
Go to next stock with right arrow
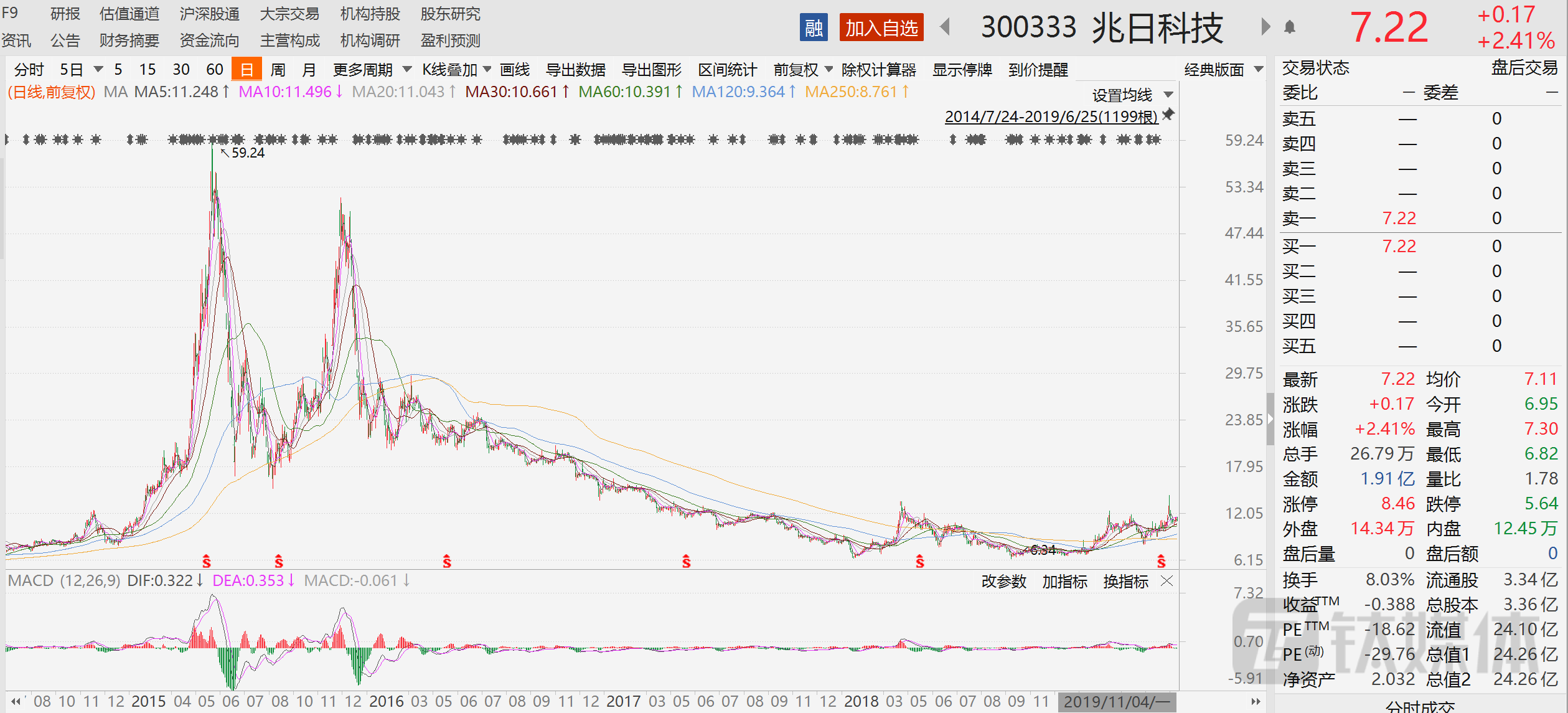(1265, 27)
